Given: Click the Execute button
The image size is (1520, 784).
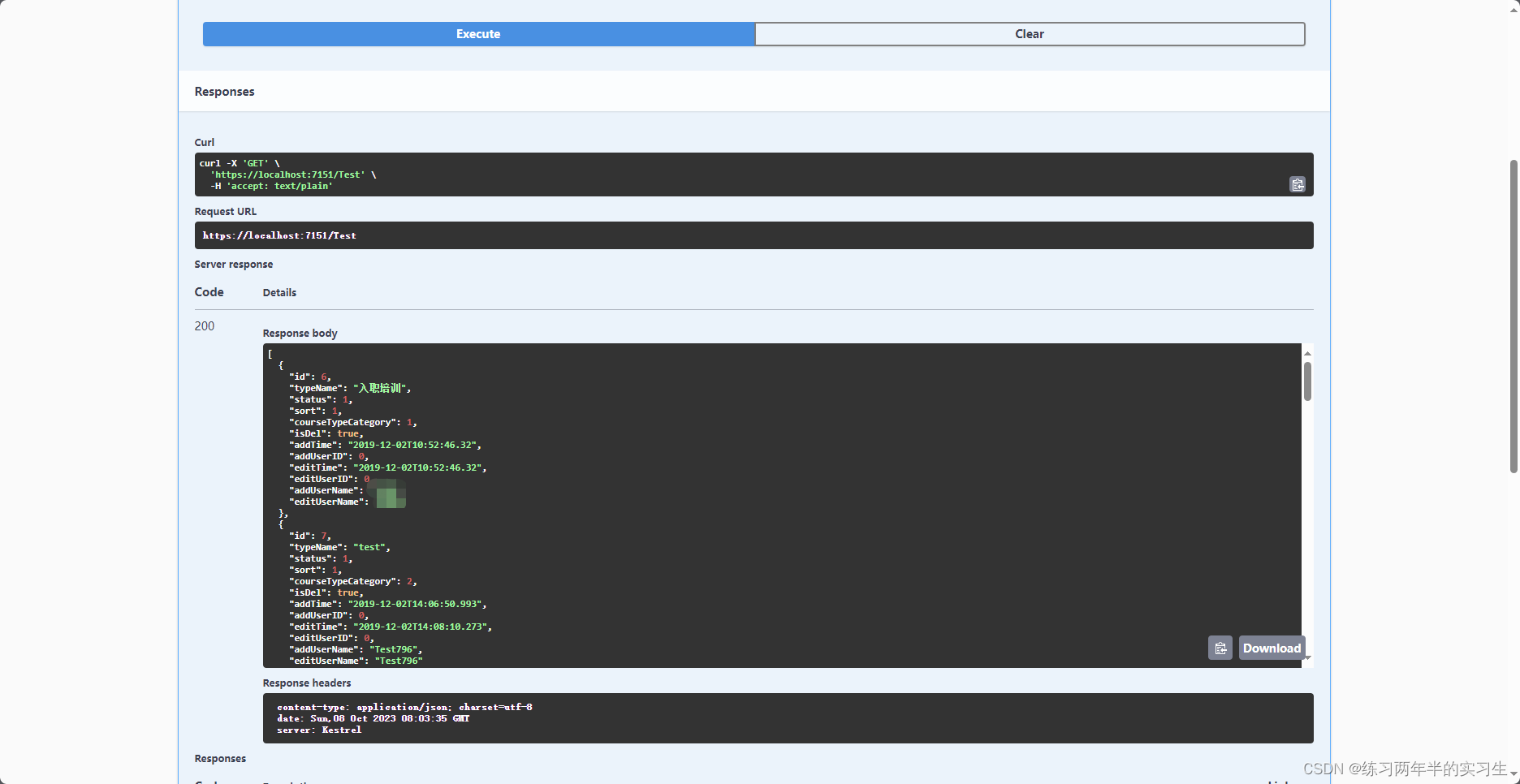Looking at the screenshot, I should [477, 33].
